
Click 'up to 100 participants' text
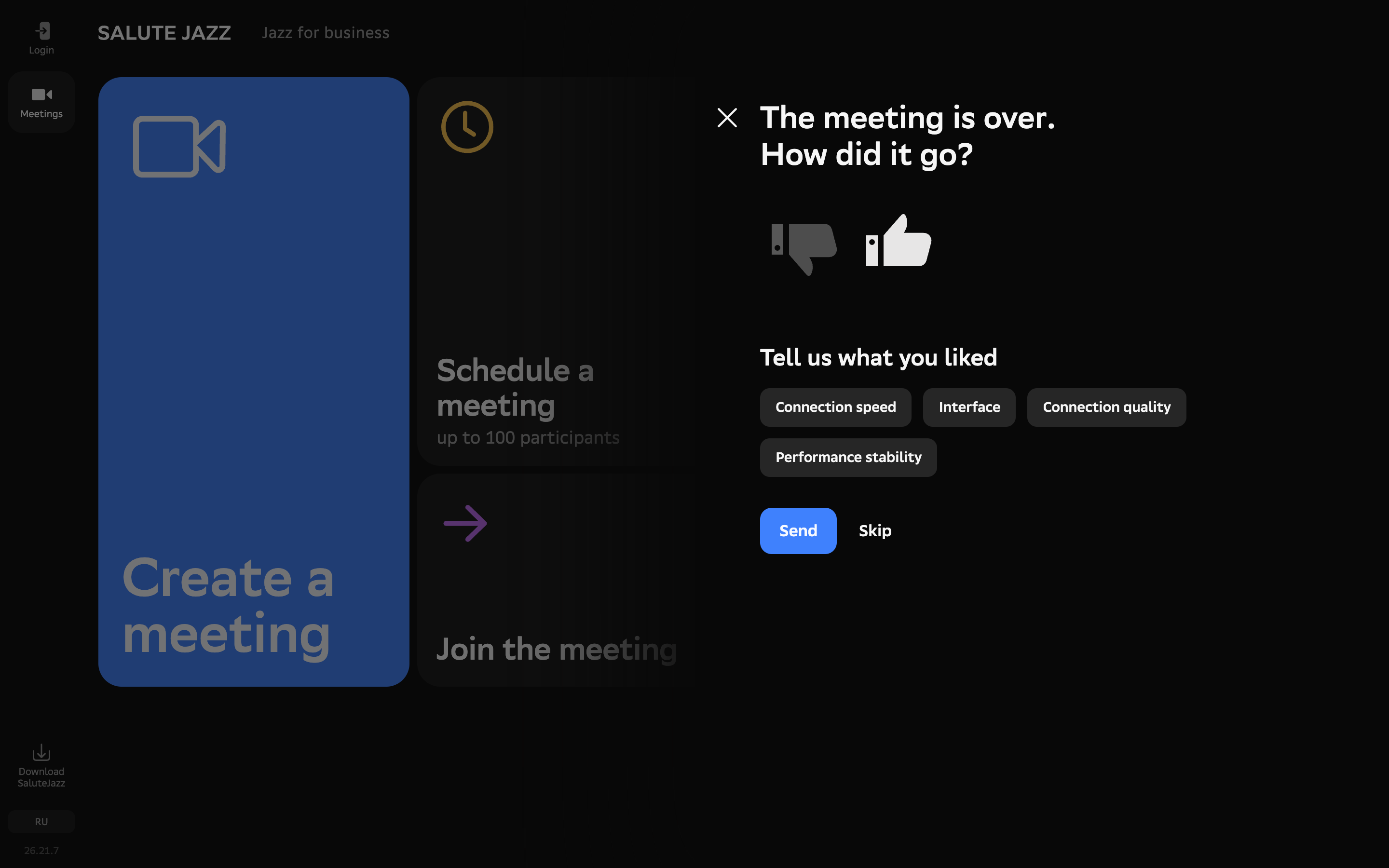(528, 438)
